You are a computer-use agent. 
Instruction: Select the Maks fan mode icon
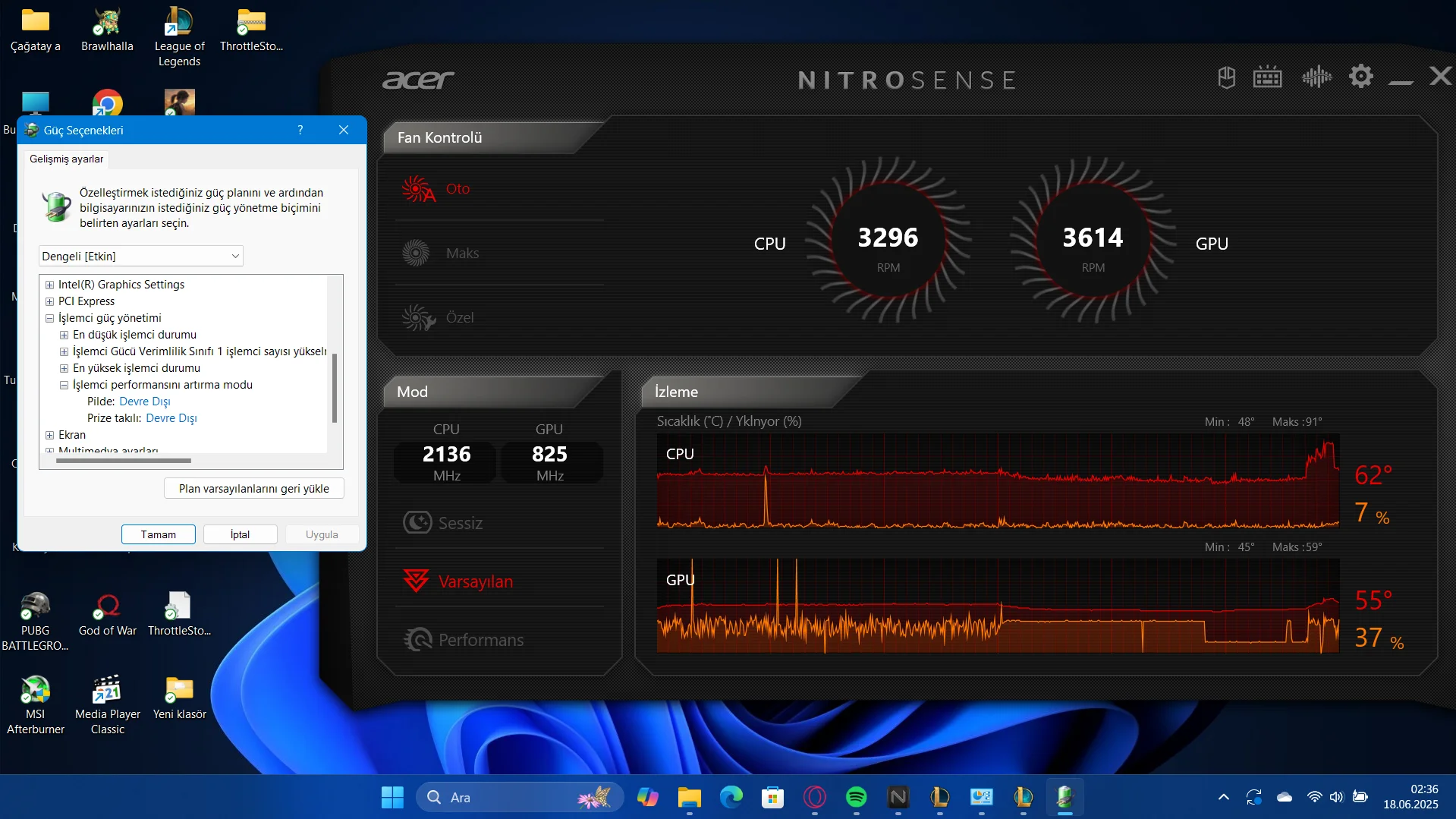[x=416, y=253]
